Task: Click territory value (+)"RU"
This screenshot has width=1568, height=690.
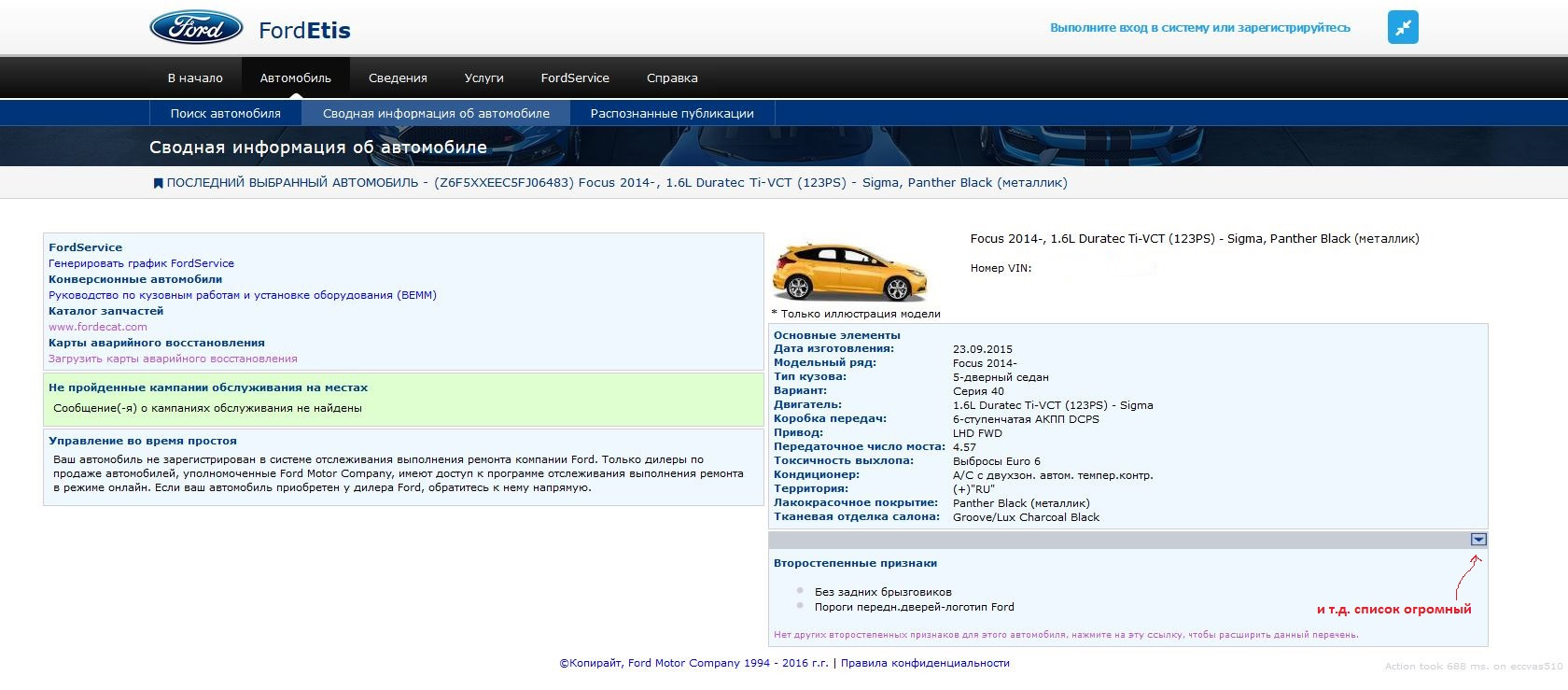Action: pos(973,489)
